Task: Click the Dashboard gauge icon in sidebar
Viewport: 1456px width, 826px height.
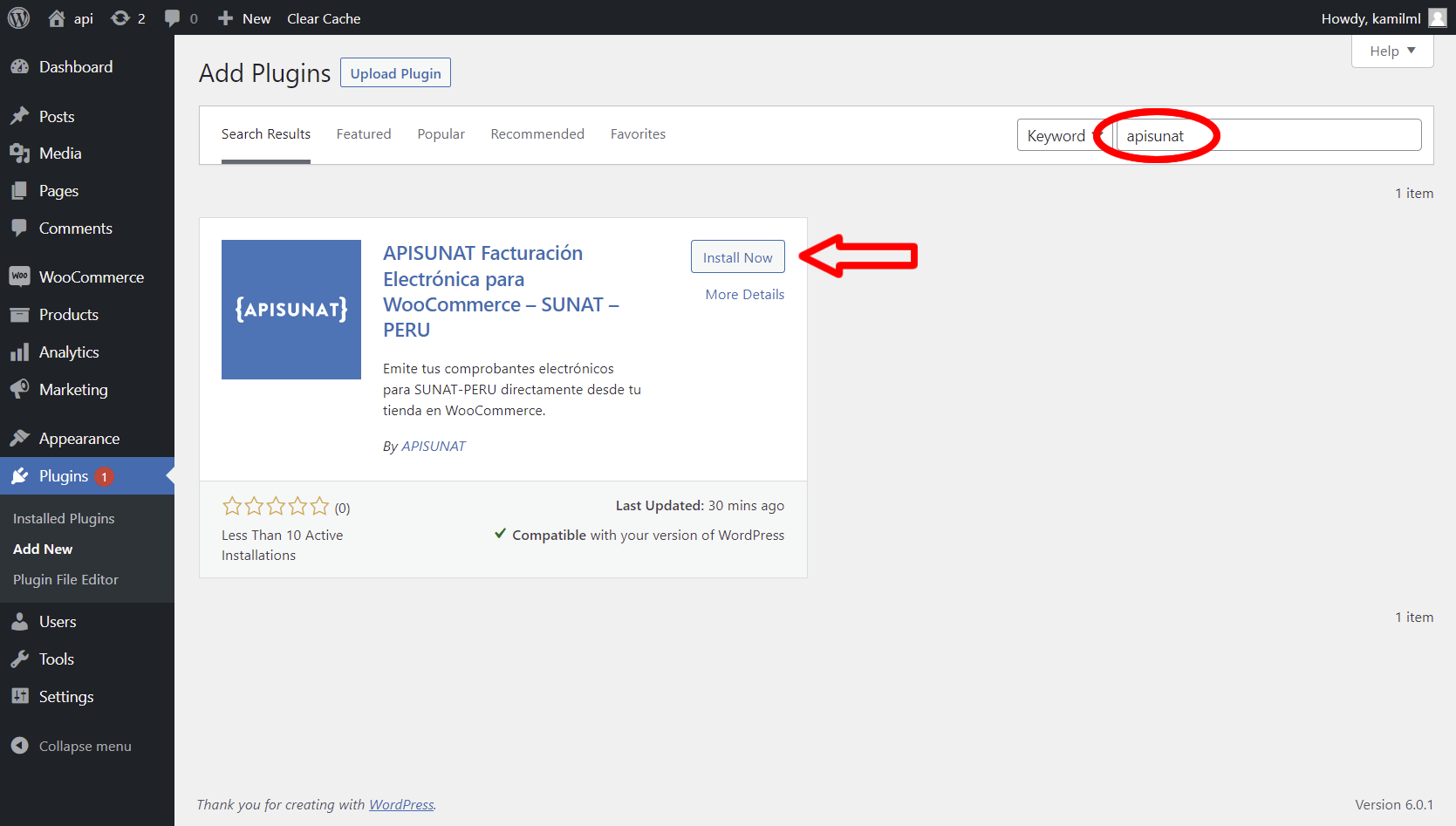Action: (x=19, y=67)
